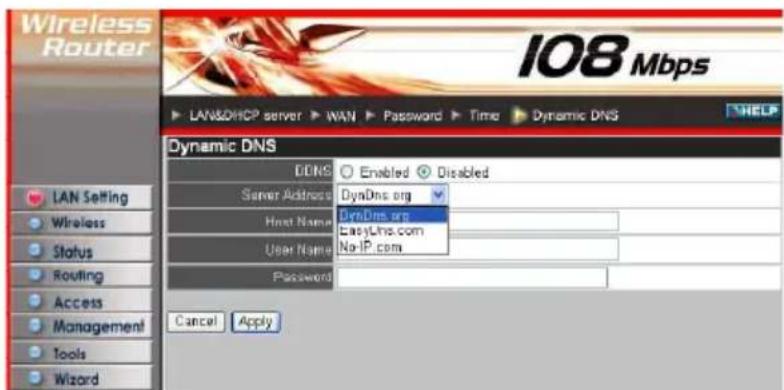Click into the Host Name input field
The image size is (784, 390).
(x=478, y=221)
